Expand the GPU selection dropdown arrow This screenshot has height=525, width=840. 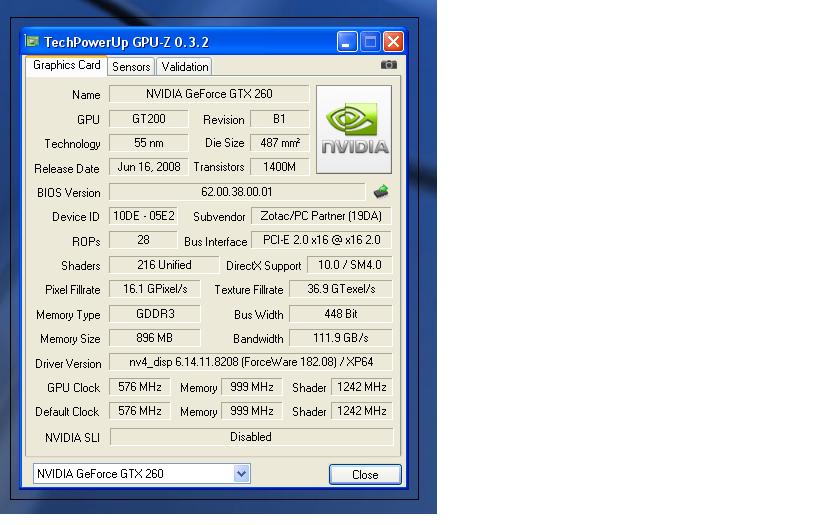point(242,474)
